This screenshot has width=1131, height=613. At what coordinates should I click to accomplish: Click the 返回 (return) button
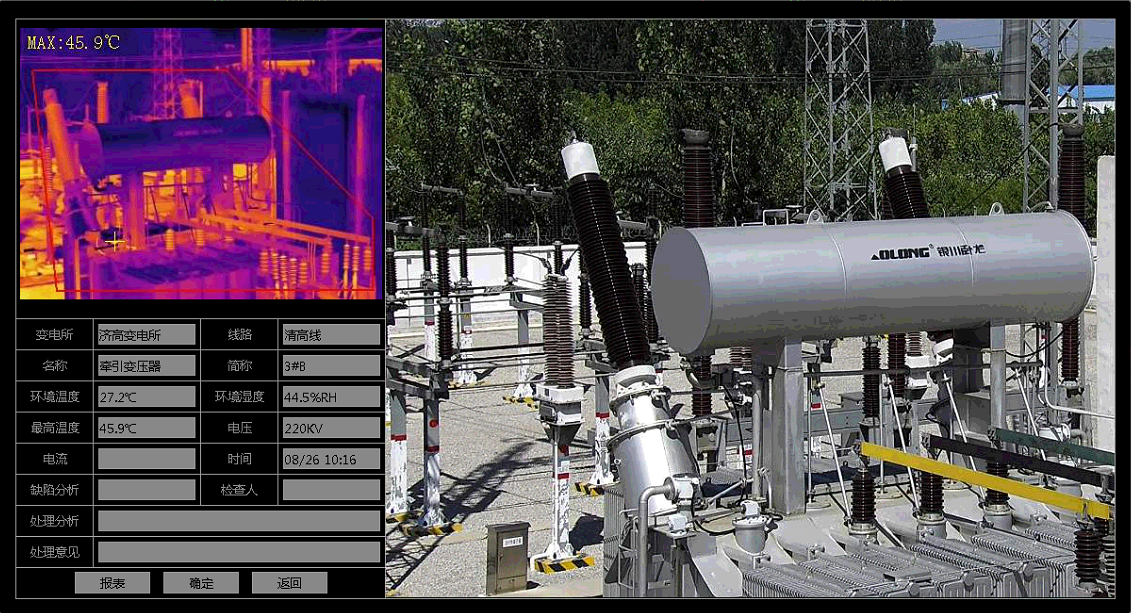[289, 583]
